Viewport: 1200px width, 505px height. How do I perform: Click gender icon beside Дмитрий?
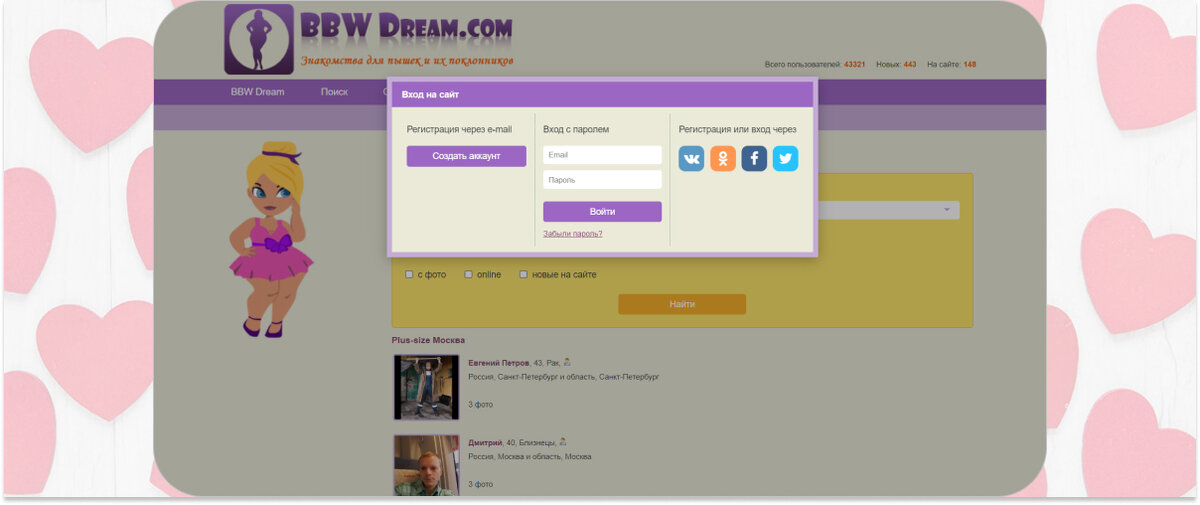563,441
